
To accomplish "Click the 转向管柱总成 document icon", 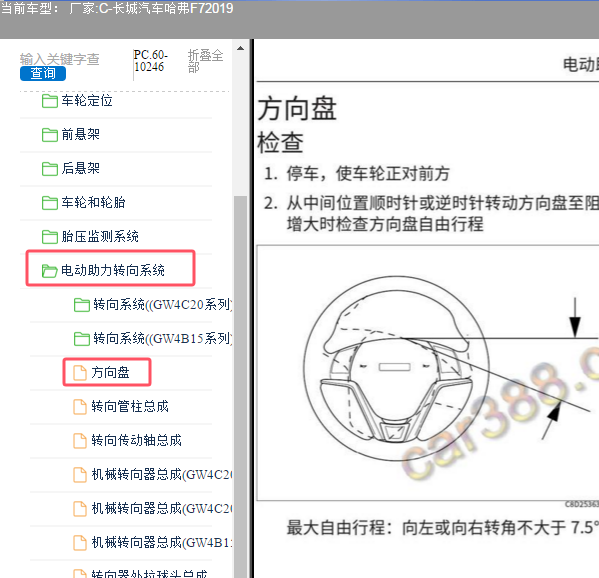I will click(x=79, y=407).
